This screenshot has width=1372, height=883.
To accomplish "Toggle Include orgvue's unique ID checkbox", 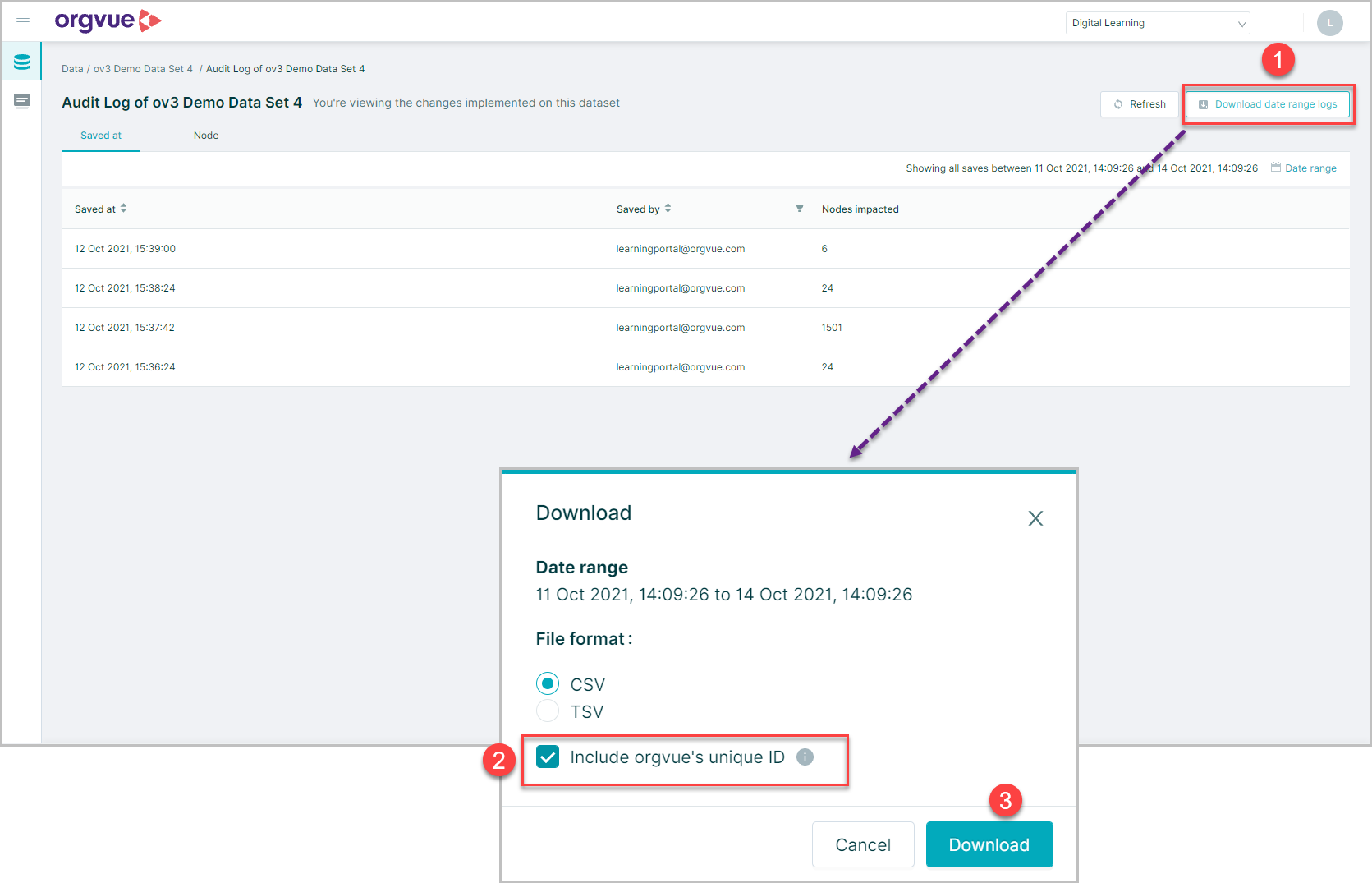I will point(548,757).
